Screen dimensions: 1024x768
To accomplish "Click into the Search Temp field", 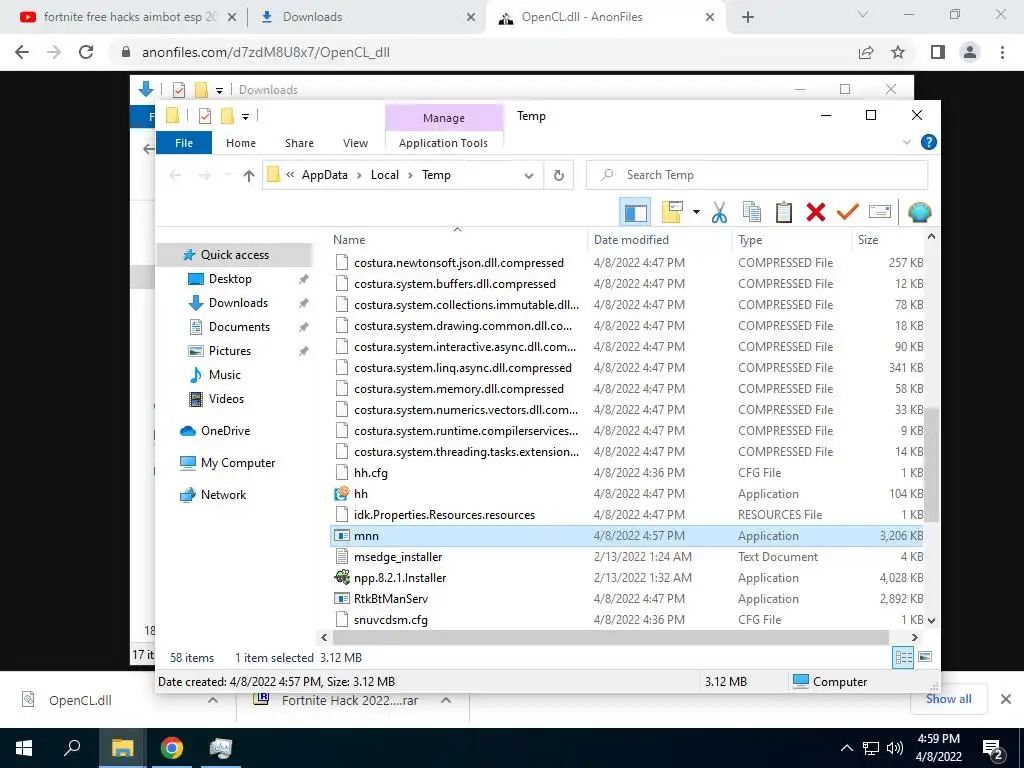I will 757,175.
